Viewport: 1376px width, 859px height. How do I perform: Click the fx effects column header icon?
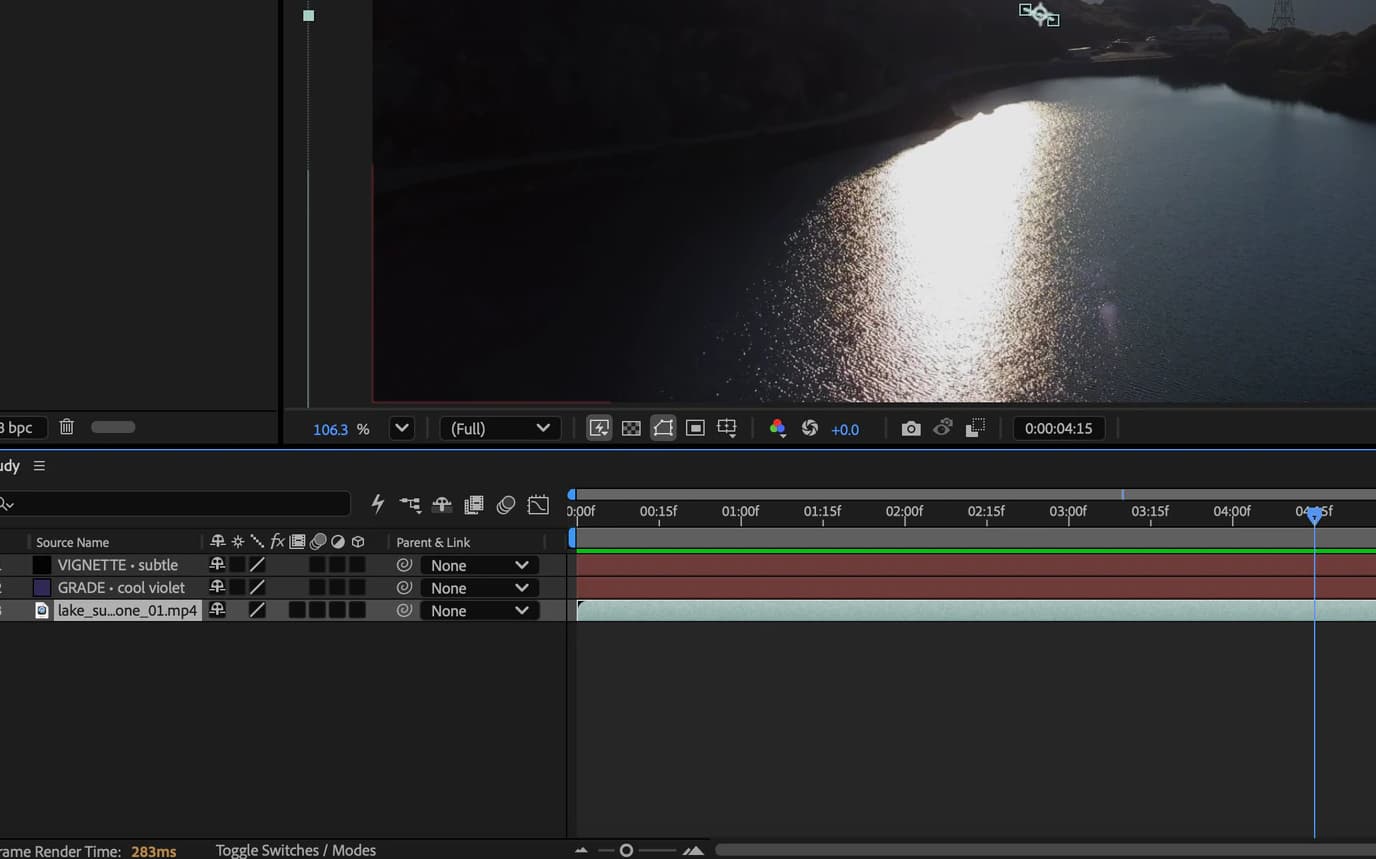(x=277, y=541)
